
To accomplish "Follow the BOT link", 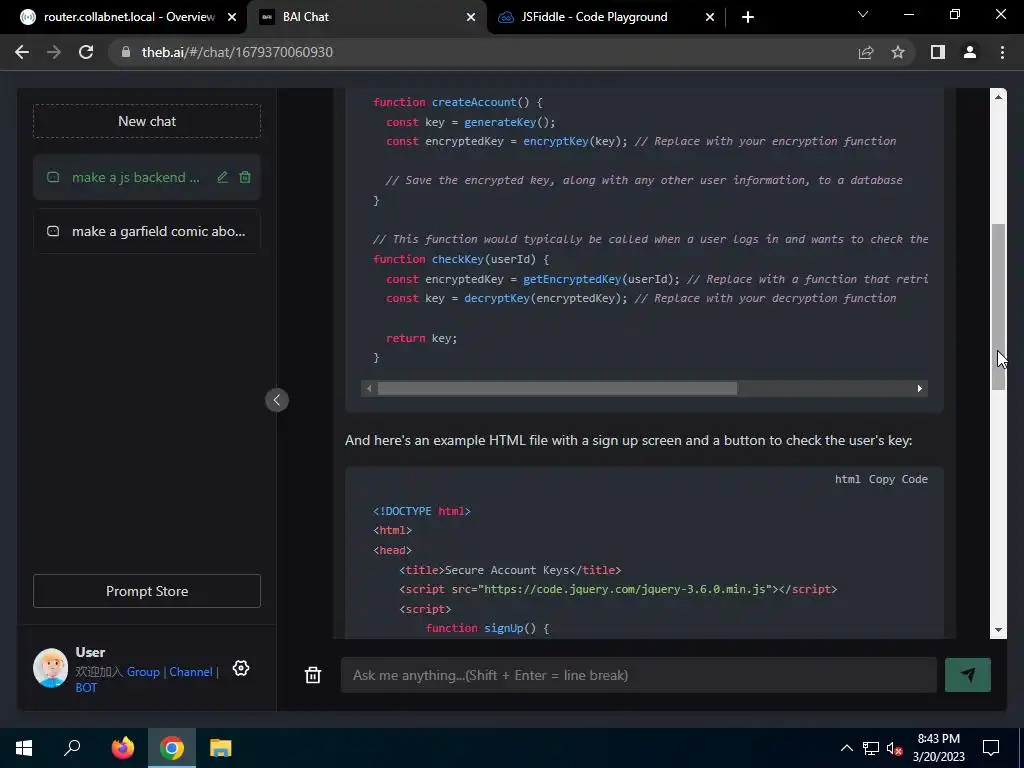I will 86,688.
